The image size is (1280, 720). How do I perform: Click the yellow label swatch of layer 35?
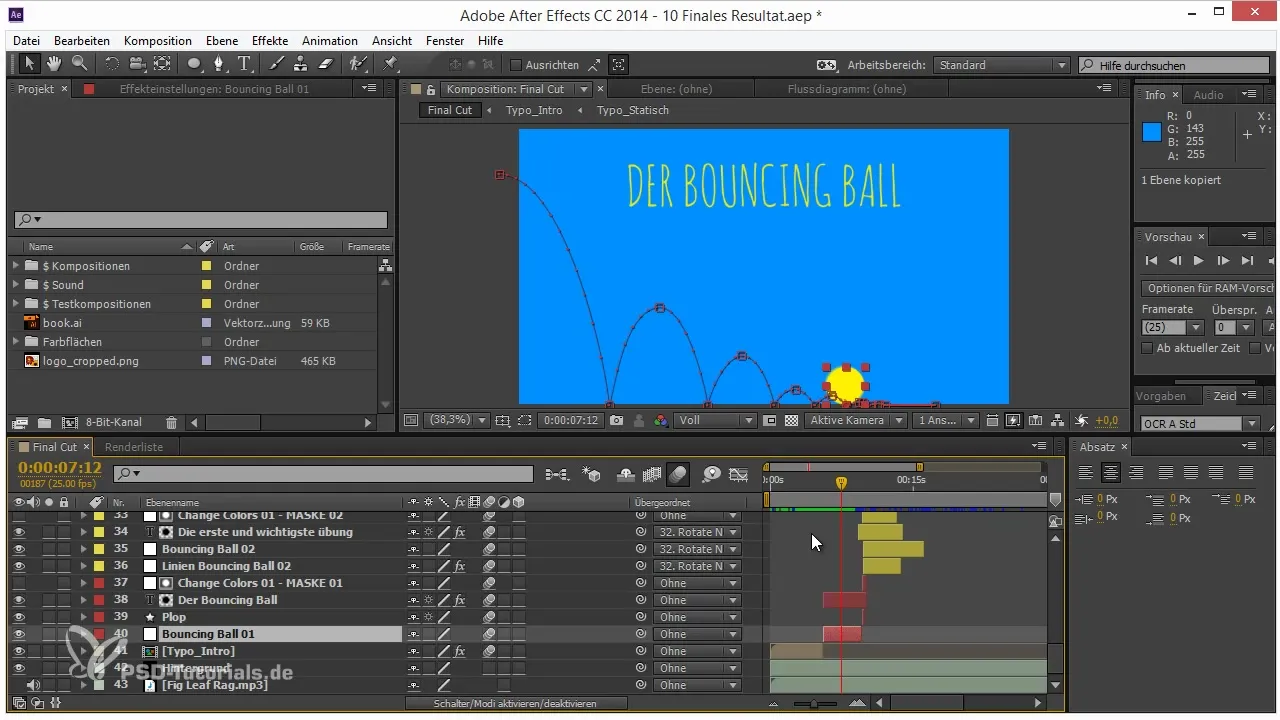(x=98, y=549)
